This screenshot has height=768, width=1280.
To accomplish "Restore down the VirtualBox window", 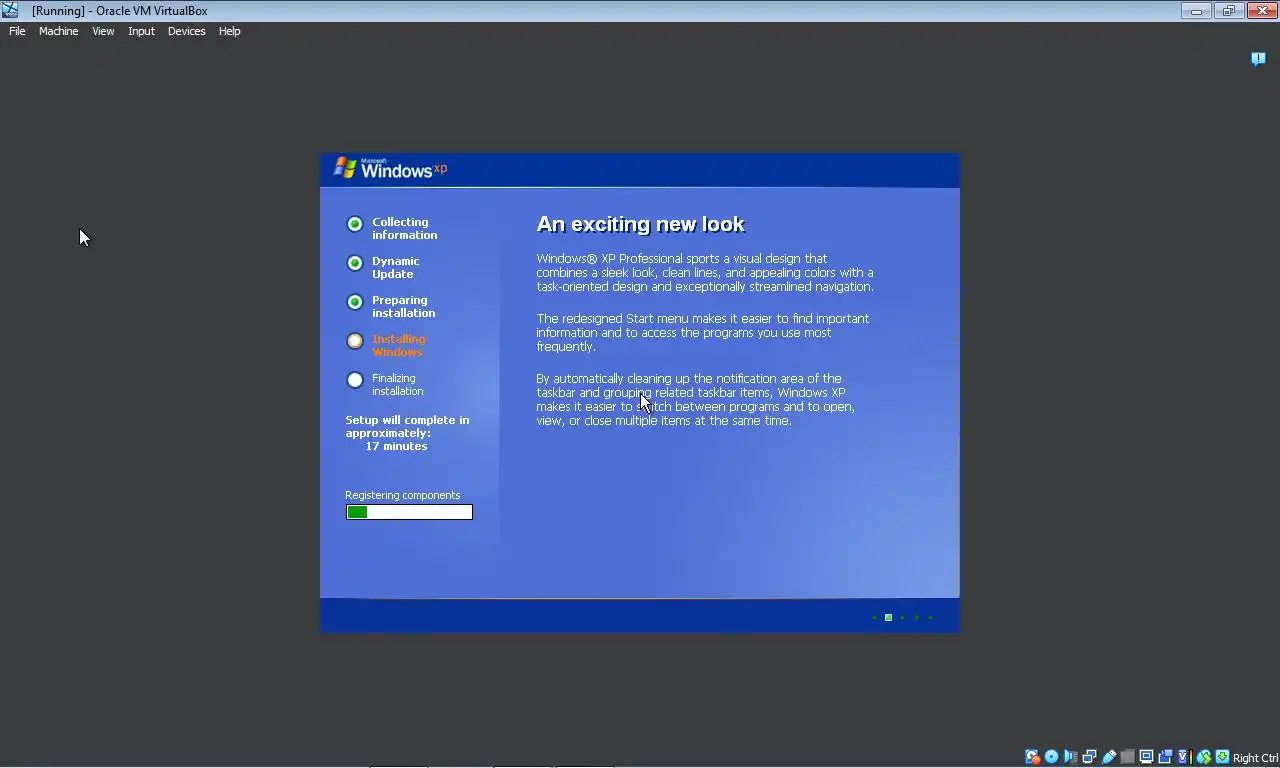I will 1229,11.
